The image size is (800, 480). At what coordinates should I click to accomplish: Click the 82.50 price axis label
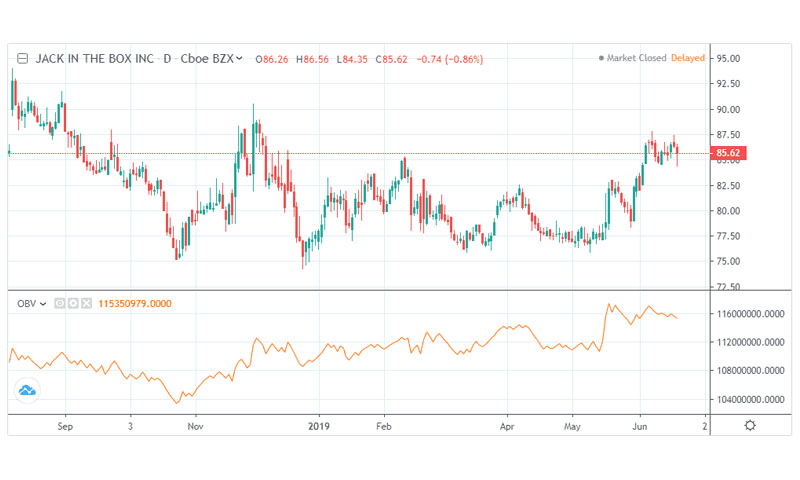pos(729,186)
